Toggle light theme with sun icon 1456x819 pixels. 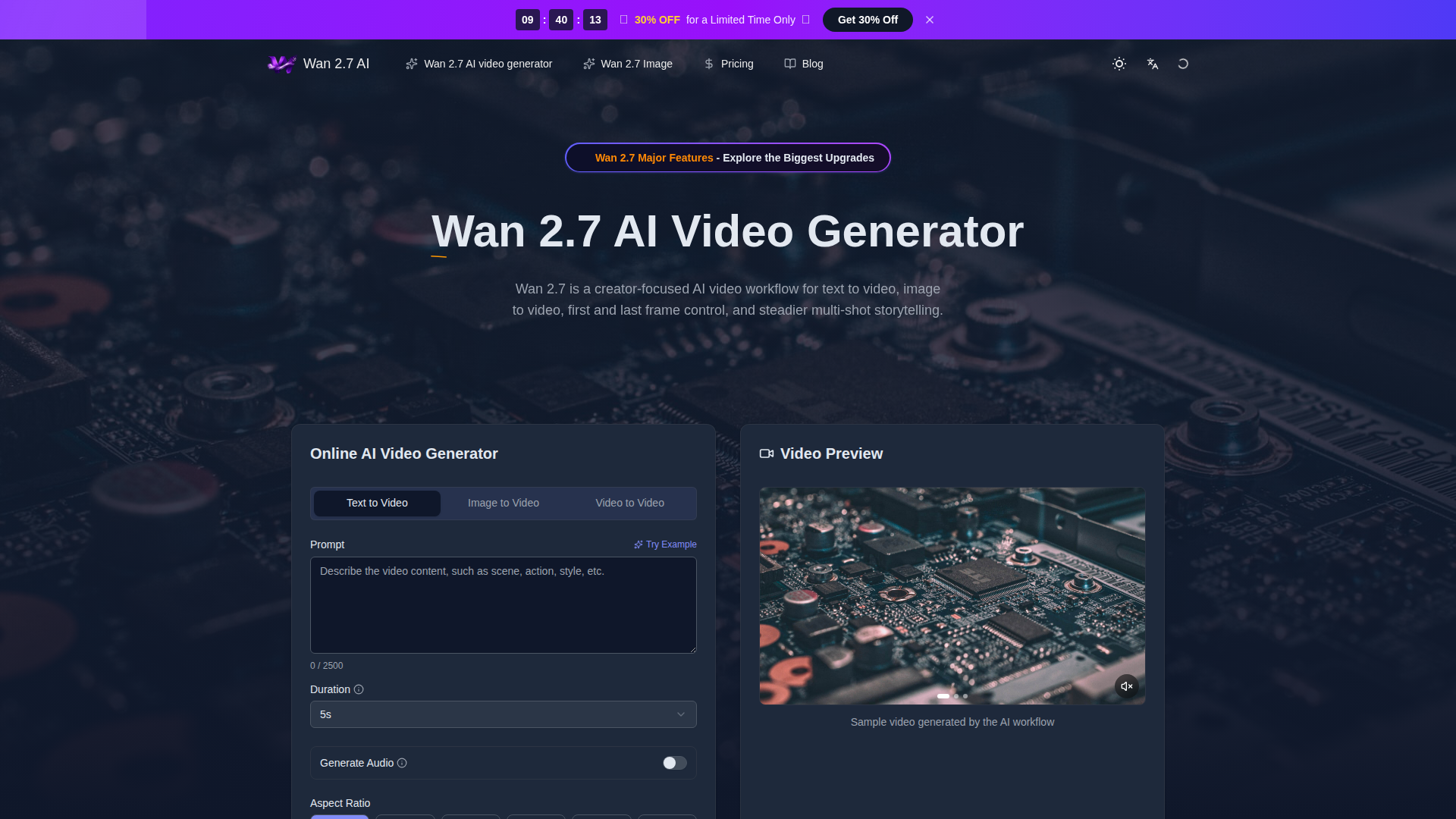(x=1119, y=64)
